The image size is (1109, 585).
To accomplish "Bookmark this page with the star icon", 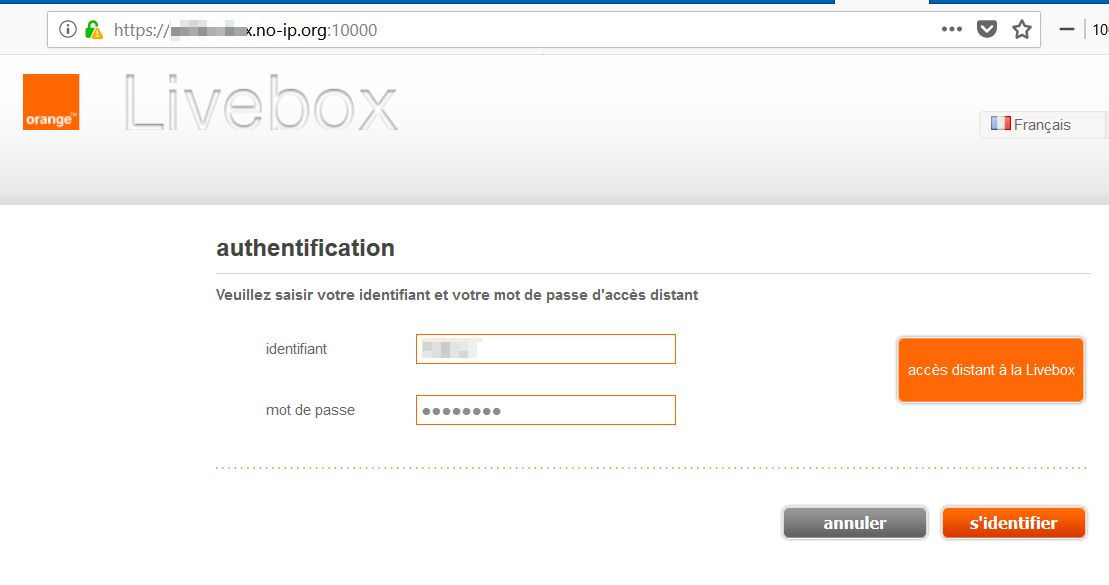I will [x=1021, y=30].
